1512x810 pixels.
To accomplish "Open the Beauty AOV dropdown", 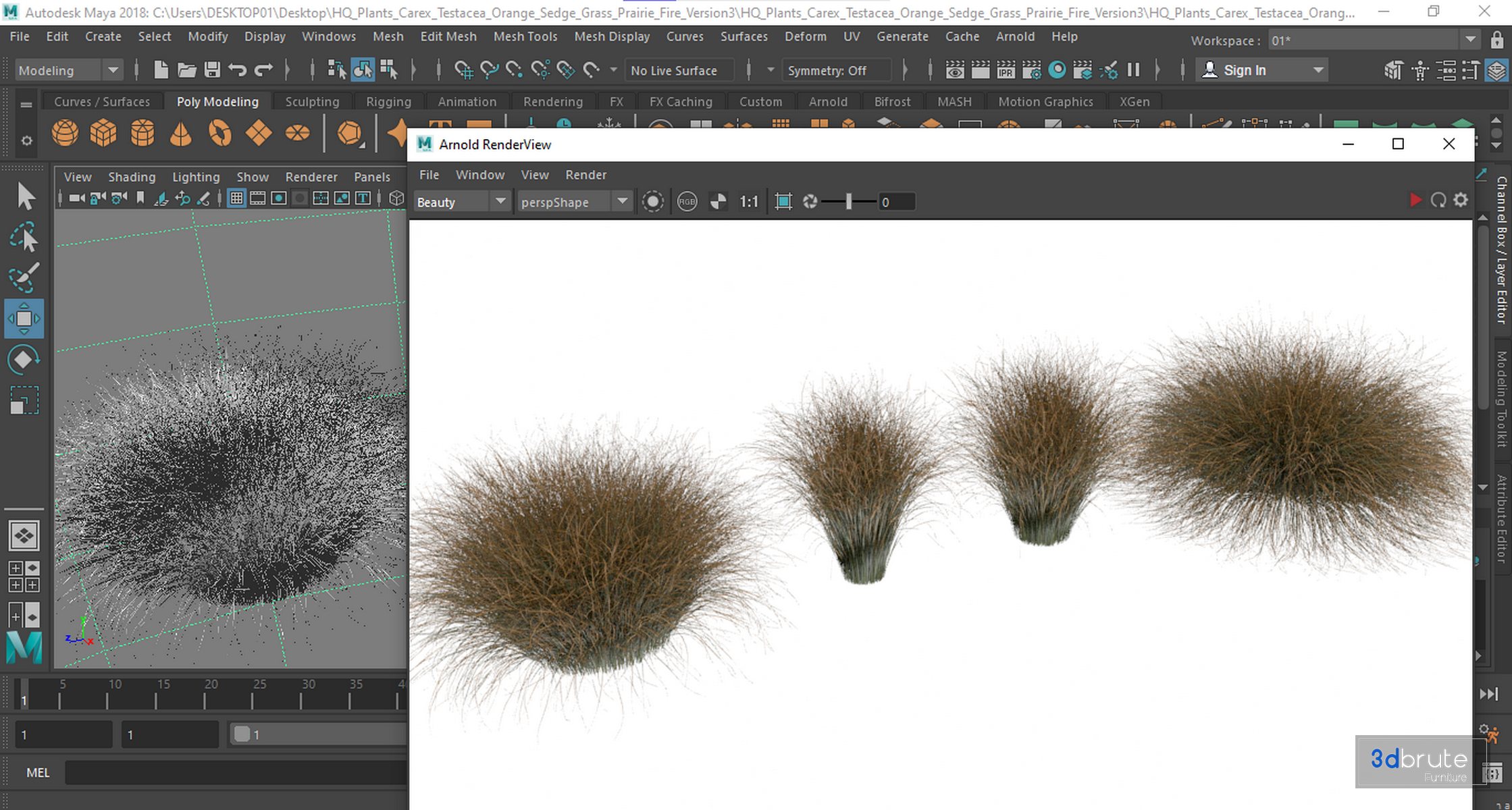I will (x=461, y=202).
